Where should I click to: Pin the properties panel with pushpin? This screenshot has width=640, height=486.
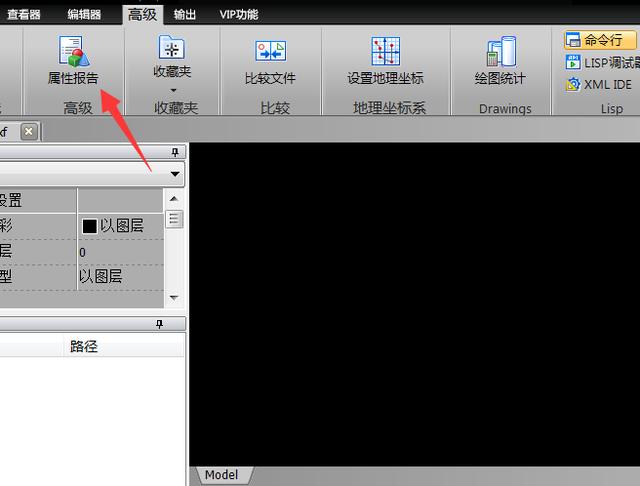175,152
